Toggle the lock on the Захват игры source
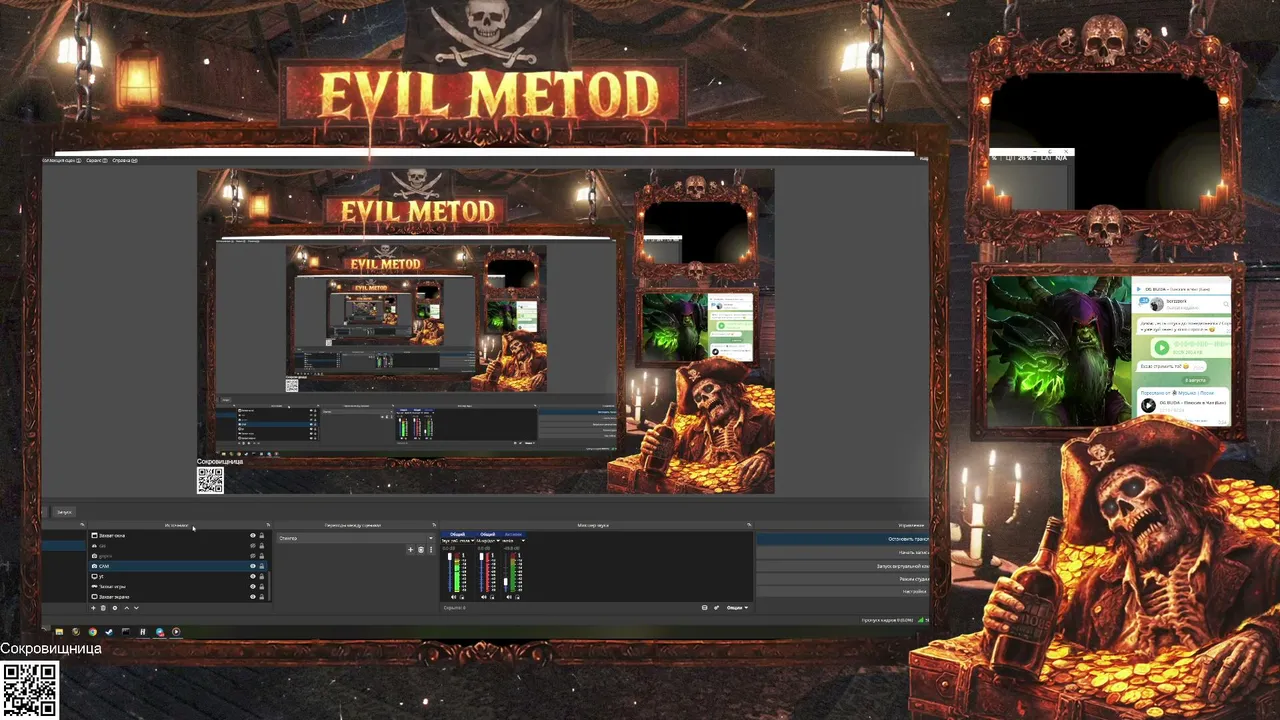The height and width of the screenshot is (720, 1280). click(x=262, y=587)
